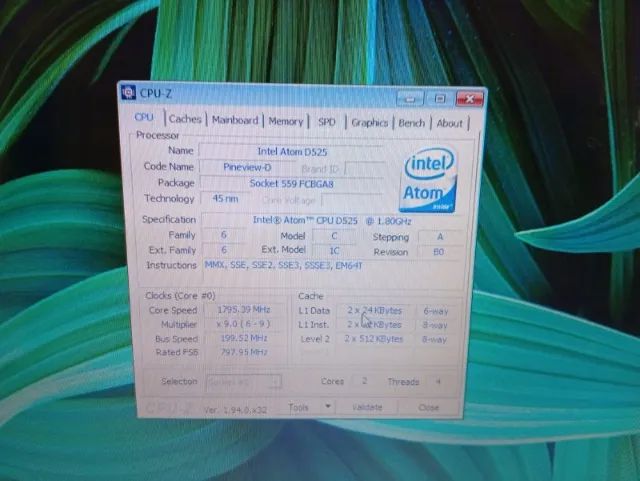Screen dimensions: 640x481
Task: Click the Revision value B0
Action: (439, 252)
